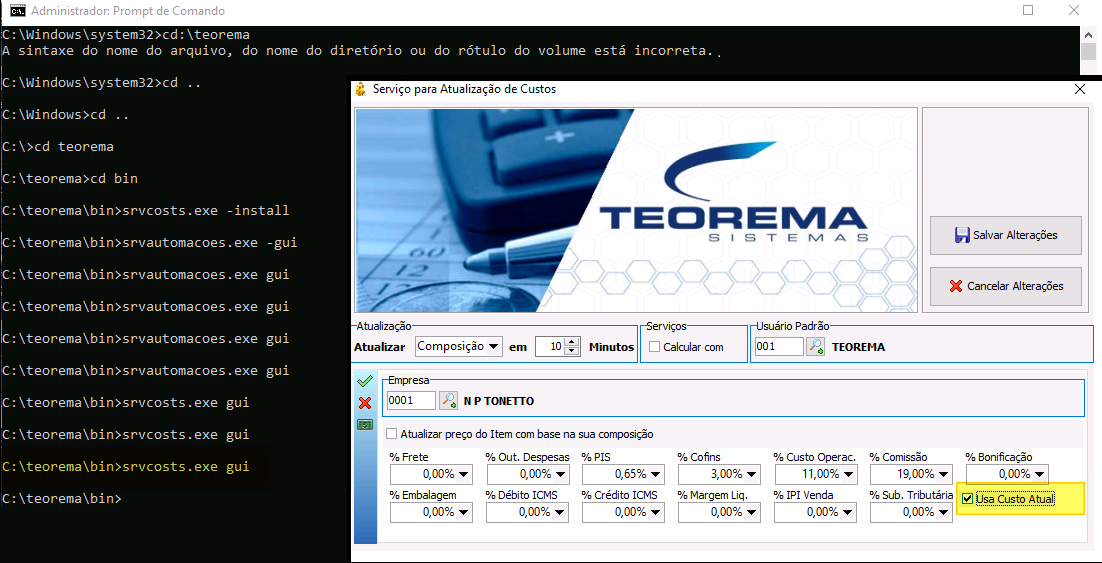This screenshot has height=563, width=1102.
Task: Click the Usuário Padrão code field 001
Action: pyautogui.click(x=779, y=347)
